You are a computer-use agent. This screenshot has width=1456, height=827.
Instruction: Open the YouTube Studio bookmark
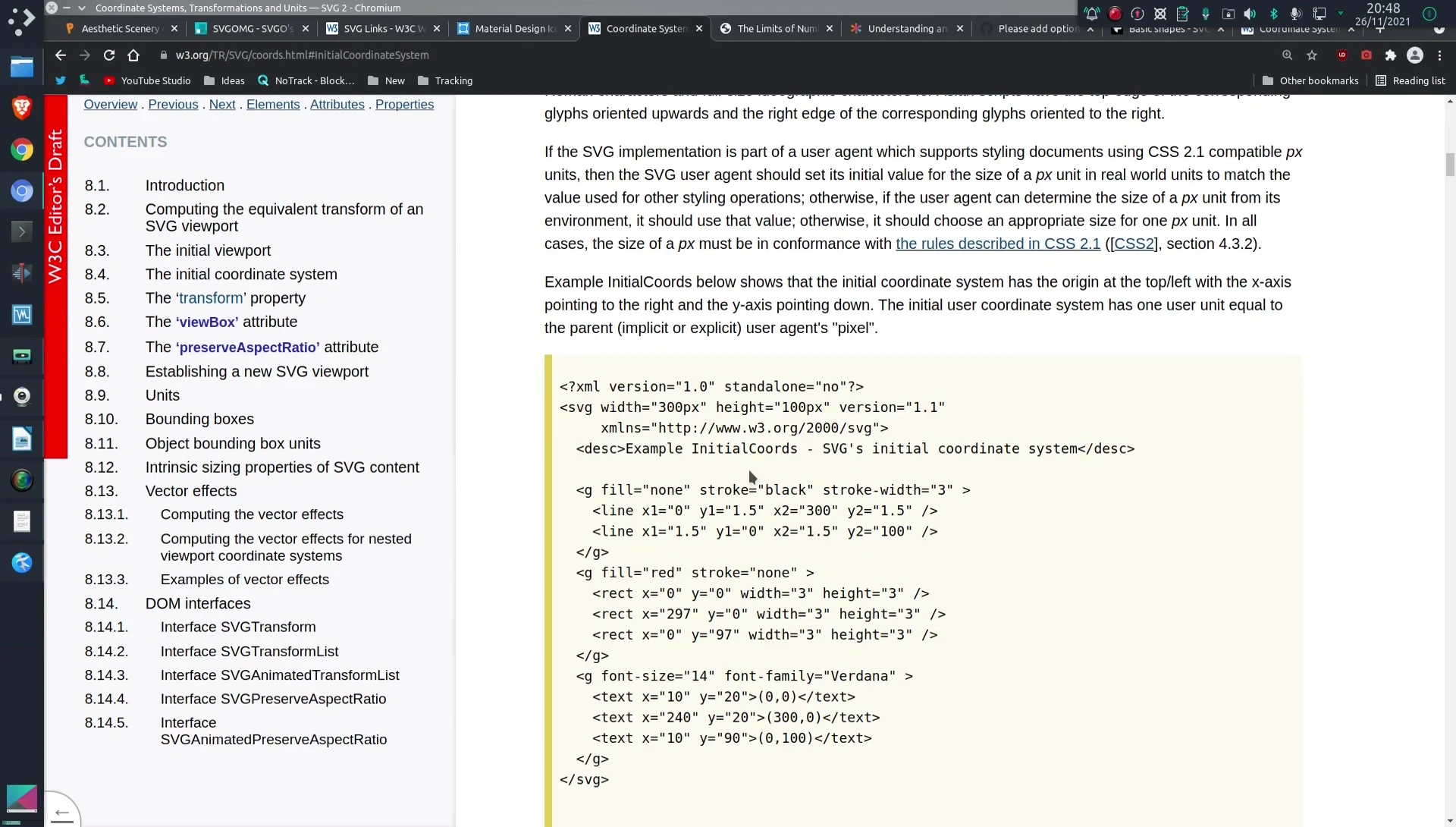(147, 80)
